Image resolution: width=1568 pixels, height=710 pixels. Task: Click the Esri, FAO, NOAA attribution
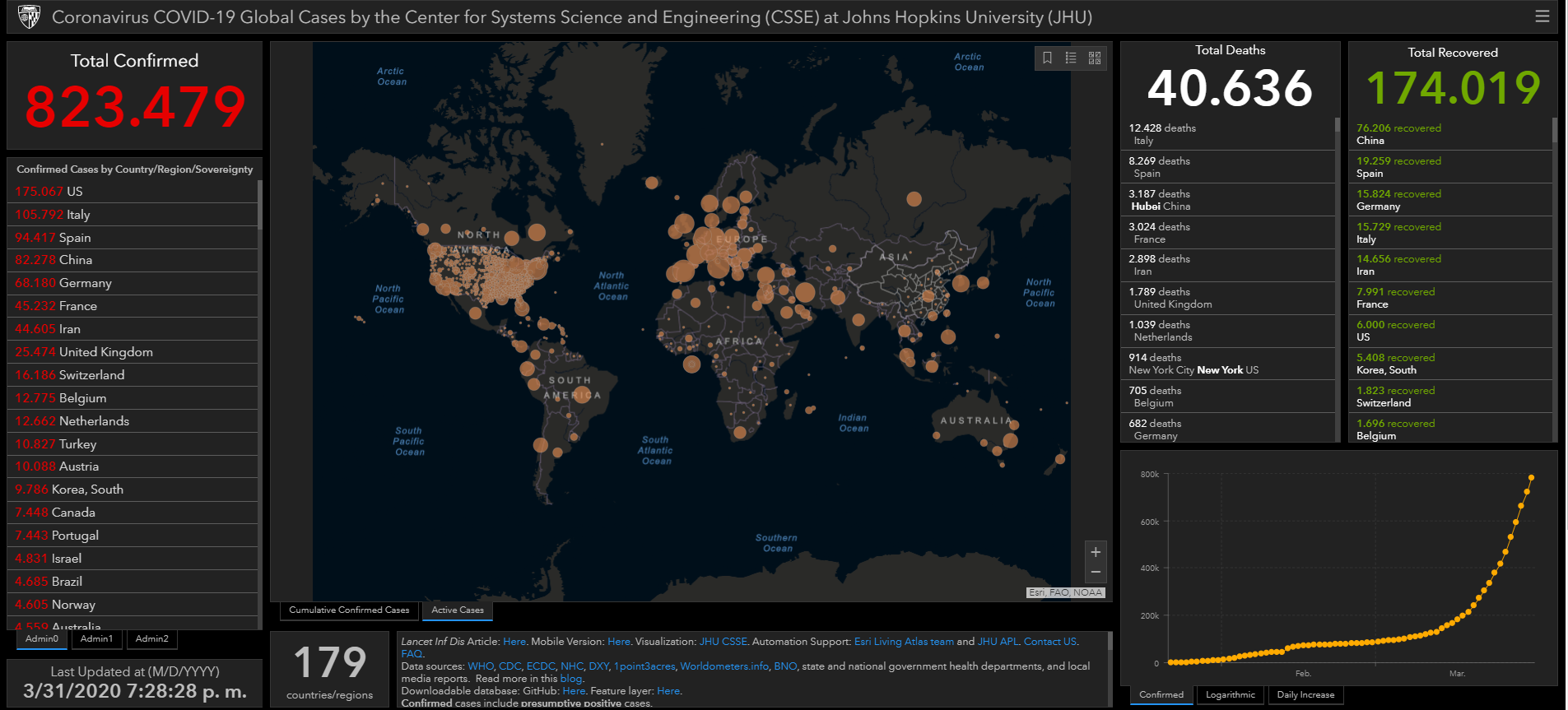(x=1065, y=592)
